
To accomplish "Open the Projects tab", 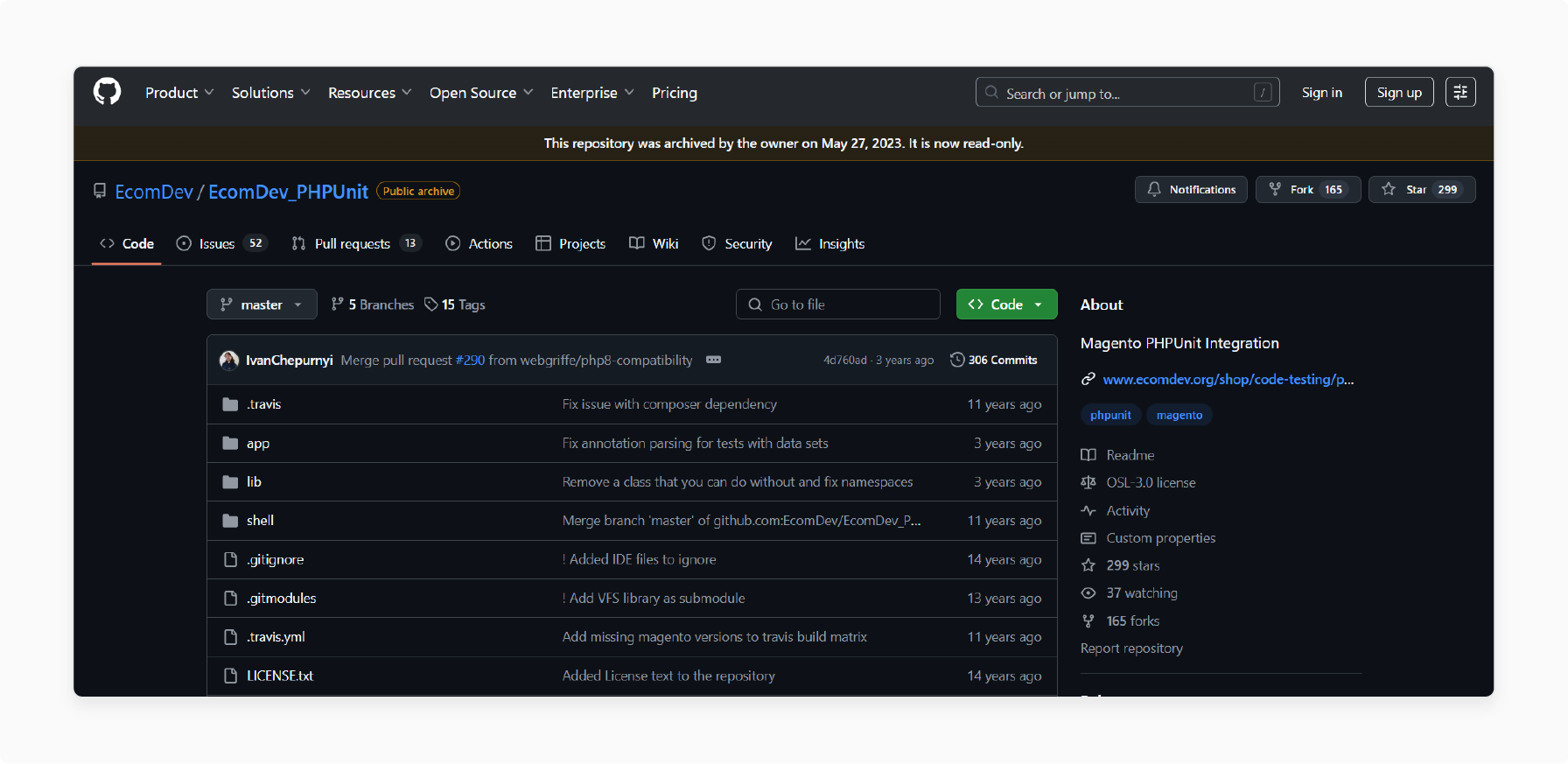I will pos(570,244).
